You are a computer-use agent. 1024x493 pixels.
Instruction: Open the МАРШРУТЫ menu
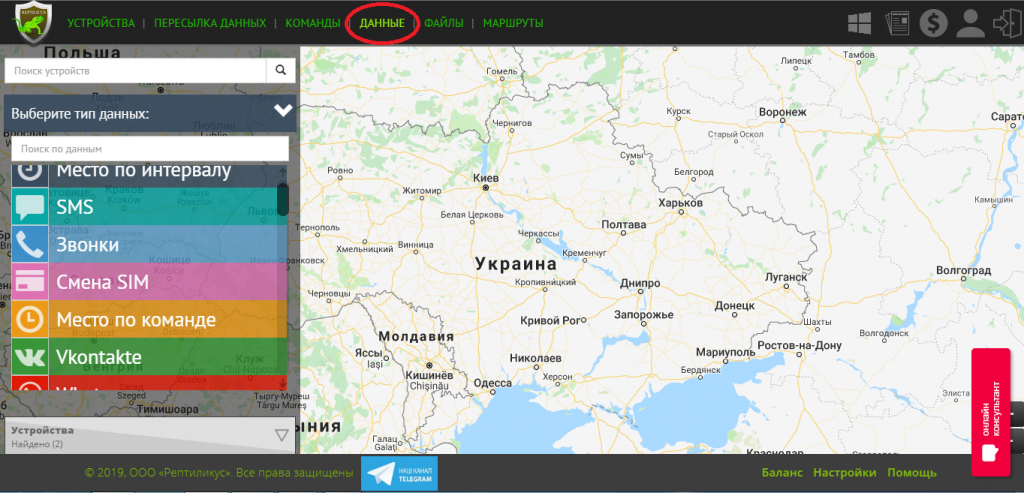tap(513, 24)
